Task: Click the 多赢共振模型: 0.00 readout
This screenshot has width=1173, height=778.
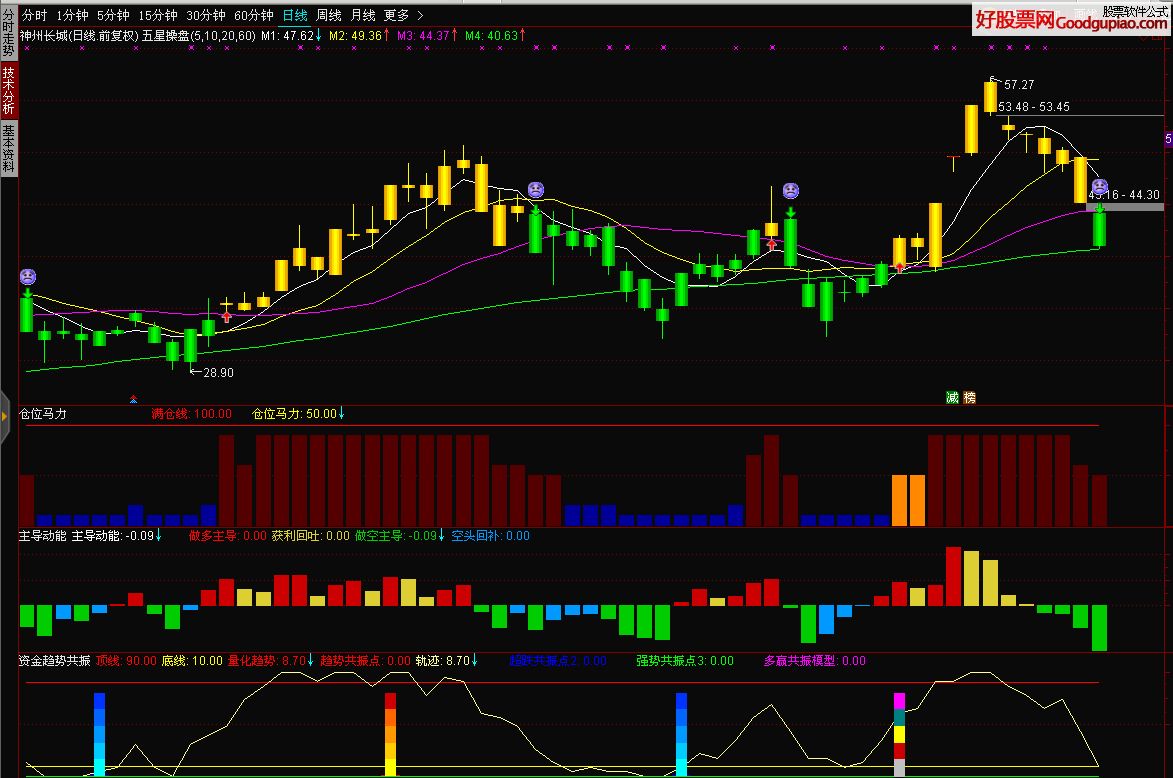Action: point(815,661)
